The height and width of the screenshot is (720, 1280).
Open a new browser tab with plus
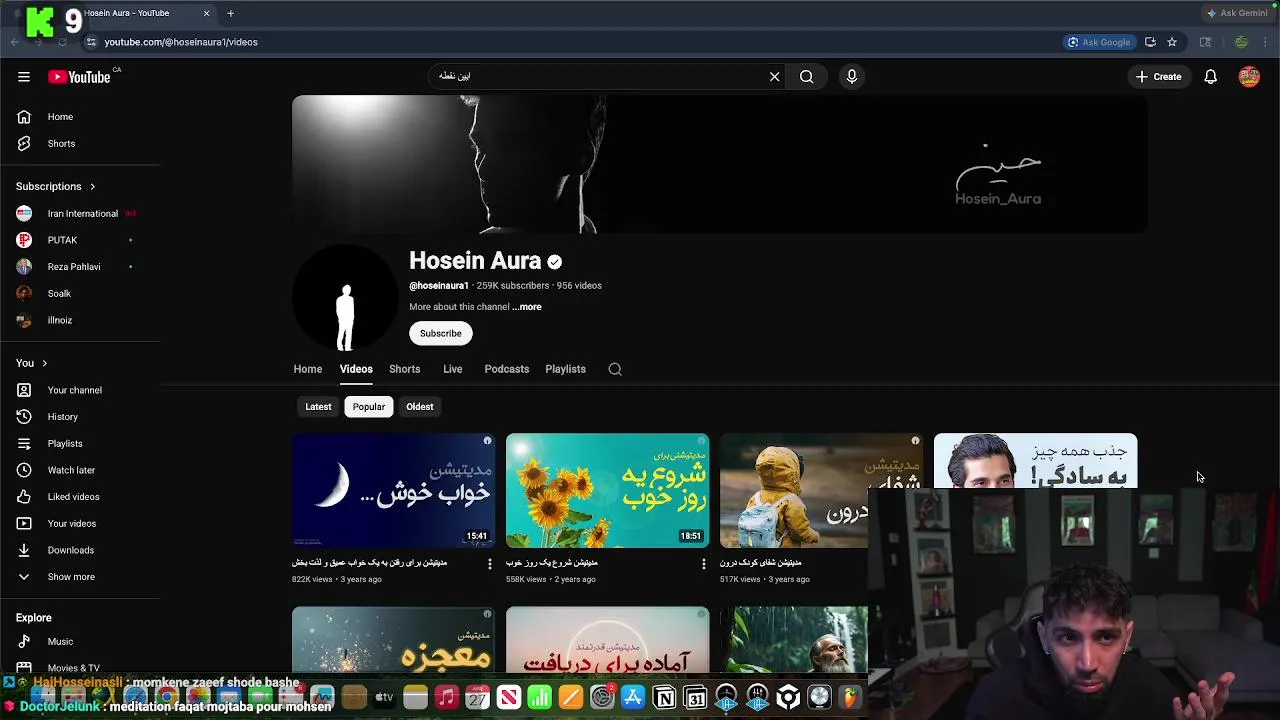pos(230,13)
